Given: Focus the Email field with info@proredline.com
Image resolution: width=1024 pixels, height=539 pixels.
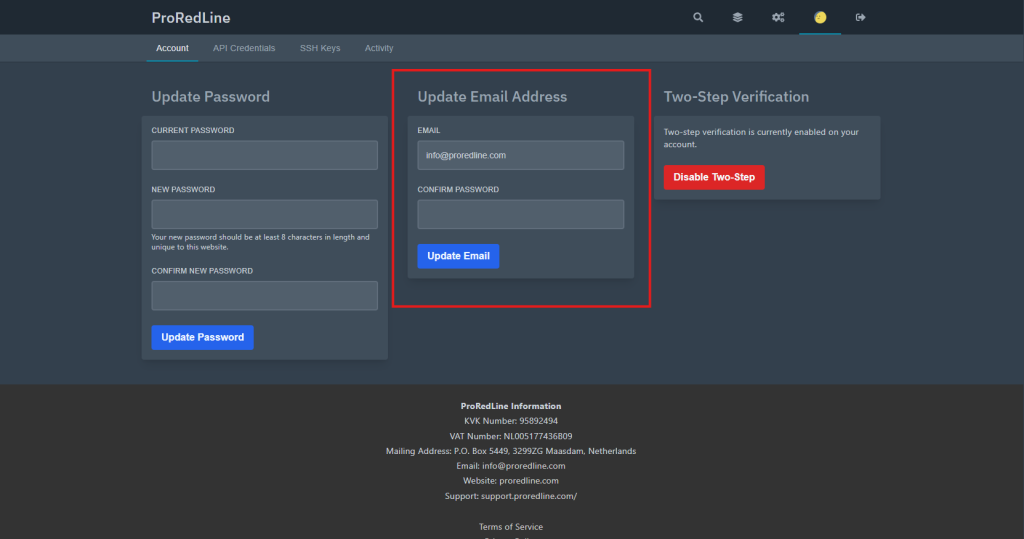Looking at the screenshot, I should pyautogui.click(x=520, y=155).
